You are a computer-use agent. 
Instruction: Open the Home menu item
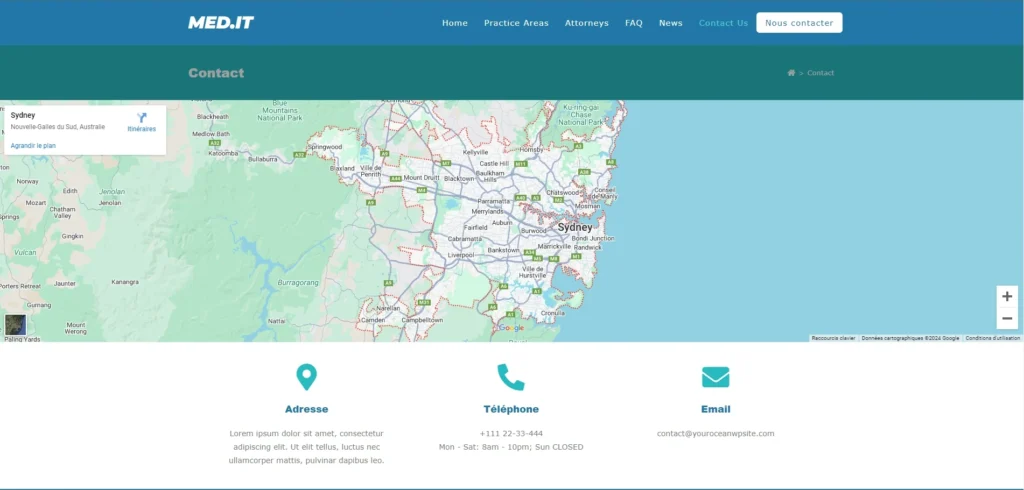point(455,23)
